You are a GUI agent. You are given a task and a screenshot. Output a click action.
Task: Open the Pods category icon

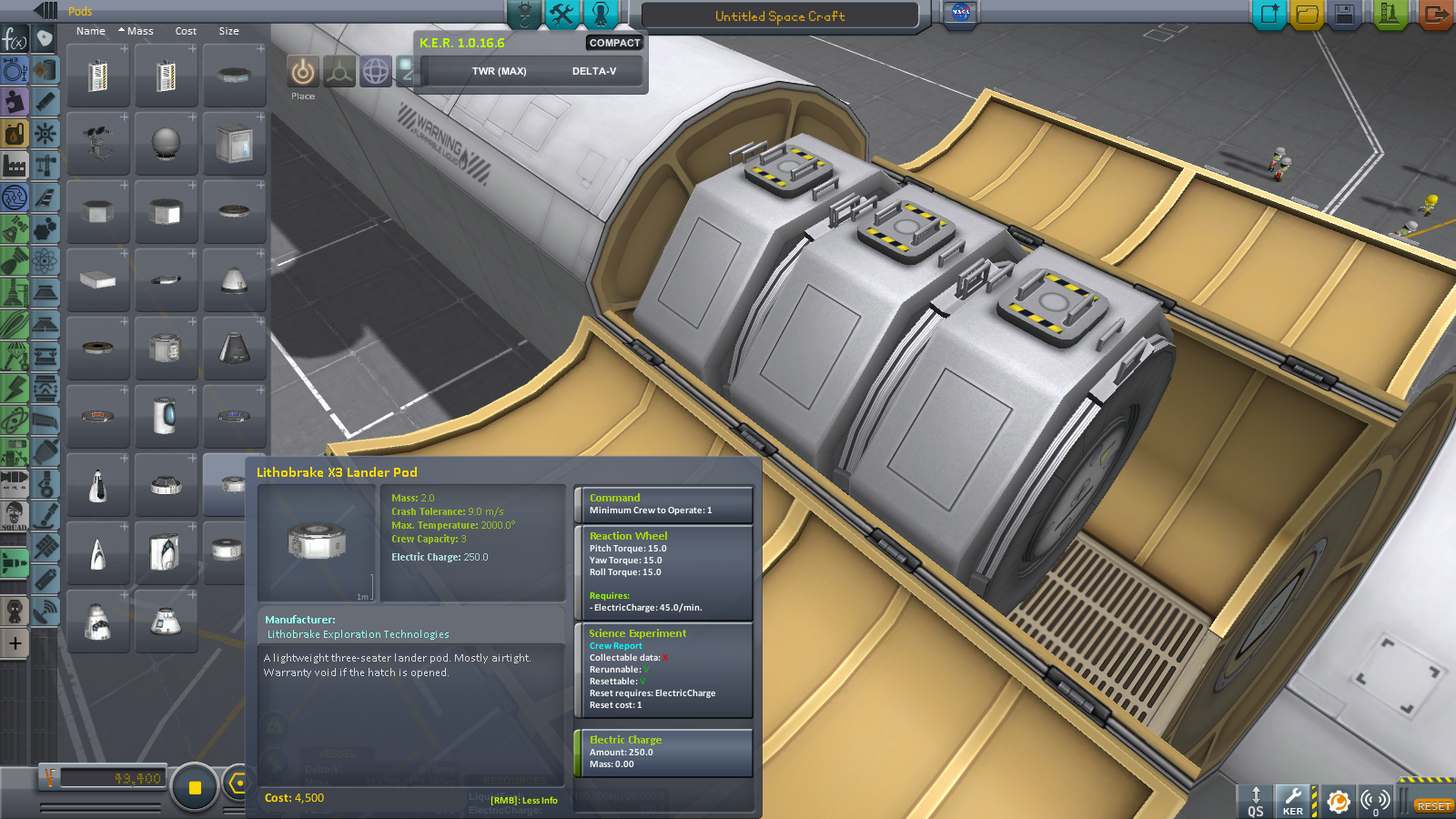coord(45,39)
